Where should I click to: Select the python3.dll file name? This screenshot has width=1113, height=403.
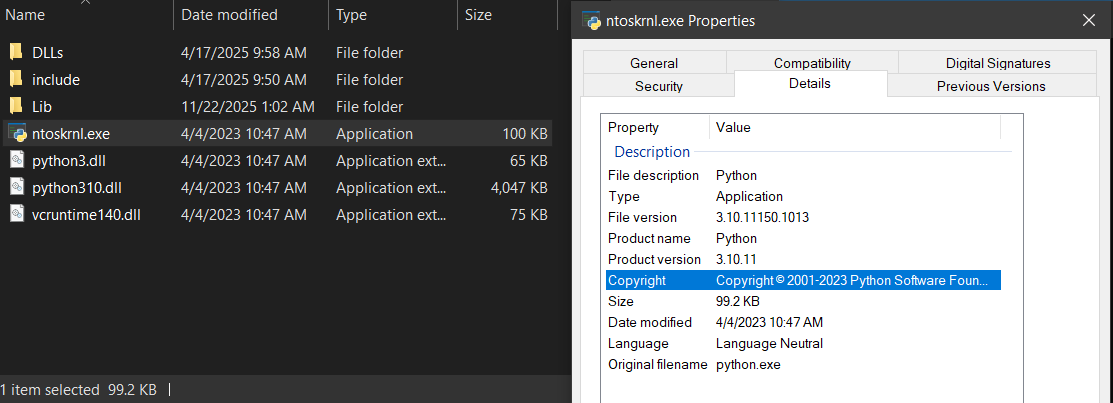pyautogui.click(x=70, y=160)
